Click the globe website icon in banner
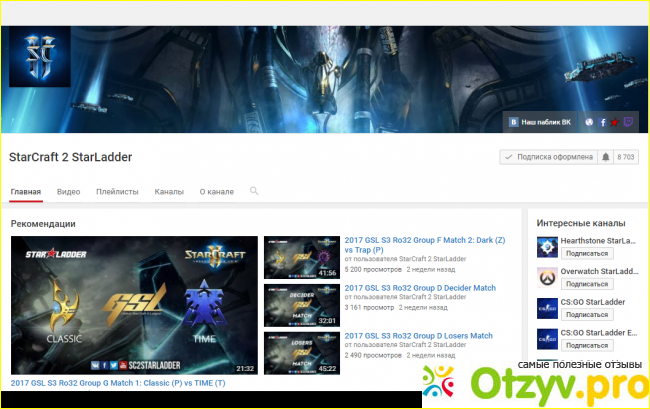The height and width of the screenshot is (409, 650). point(590,122)
